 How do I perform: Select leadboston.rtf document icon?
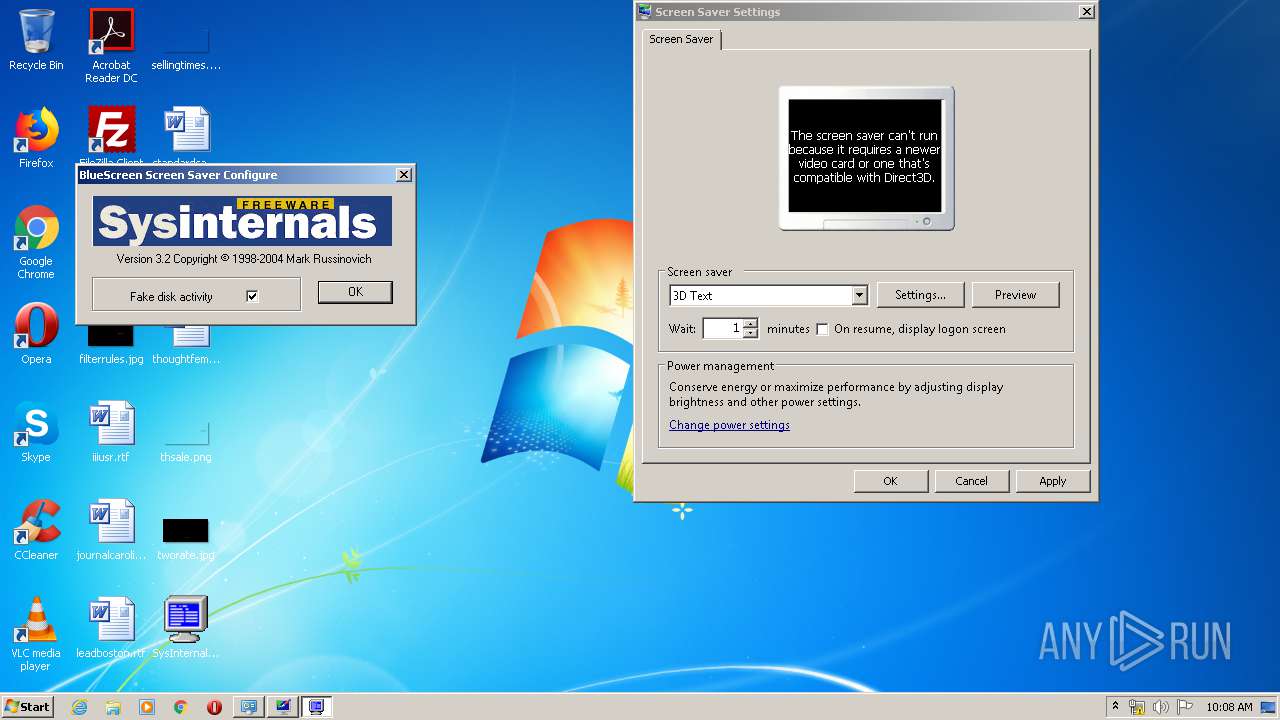pos(111,628)
